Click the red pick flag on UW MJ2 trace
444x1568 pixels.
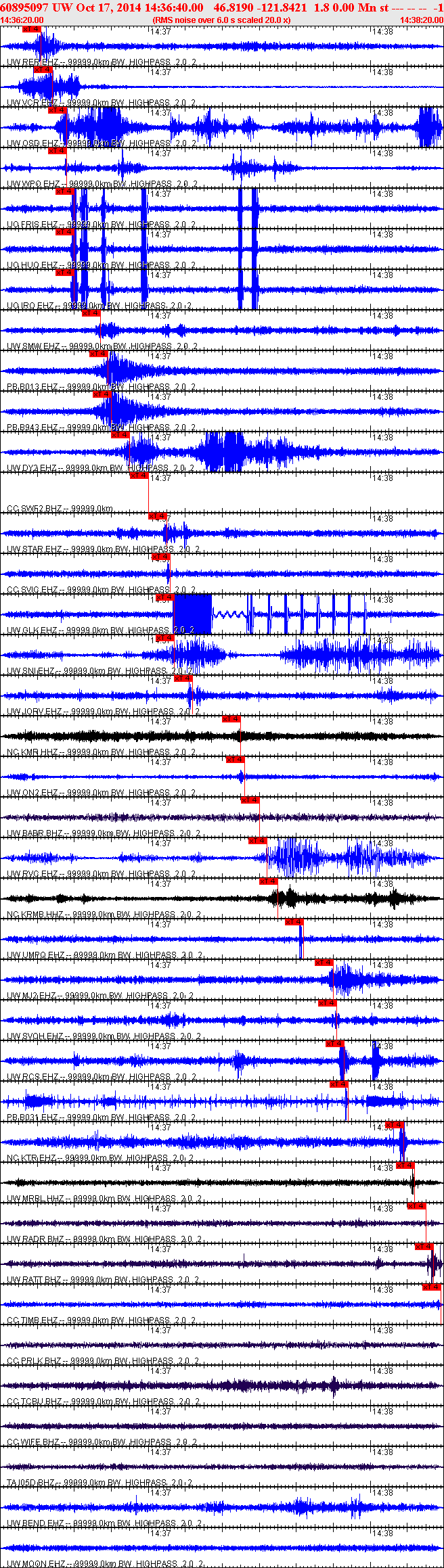[x=324, y=963]
